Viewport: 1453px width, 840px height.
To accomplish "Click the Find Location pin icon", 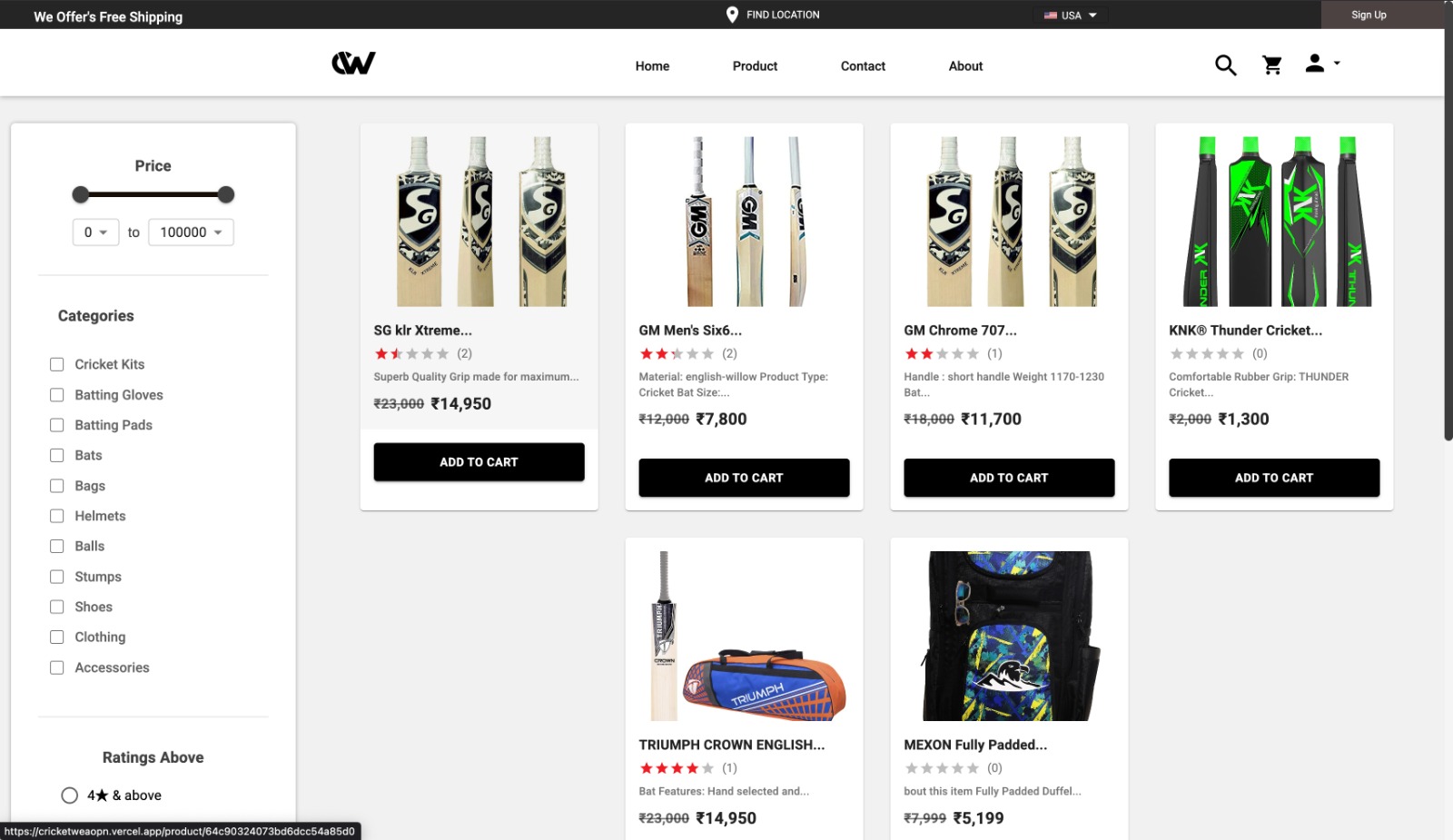I will pyautogui.click(x=732, y=15).
